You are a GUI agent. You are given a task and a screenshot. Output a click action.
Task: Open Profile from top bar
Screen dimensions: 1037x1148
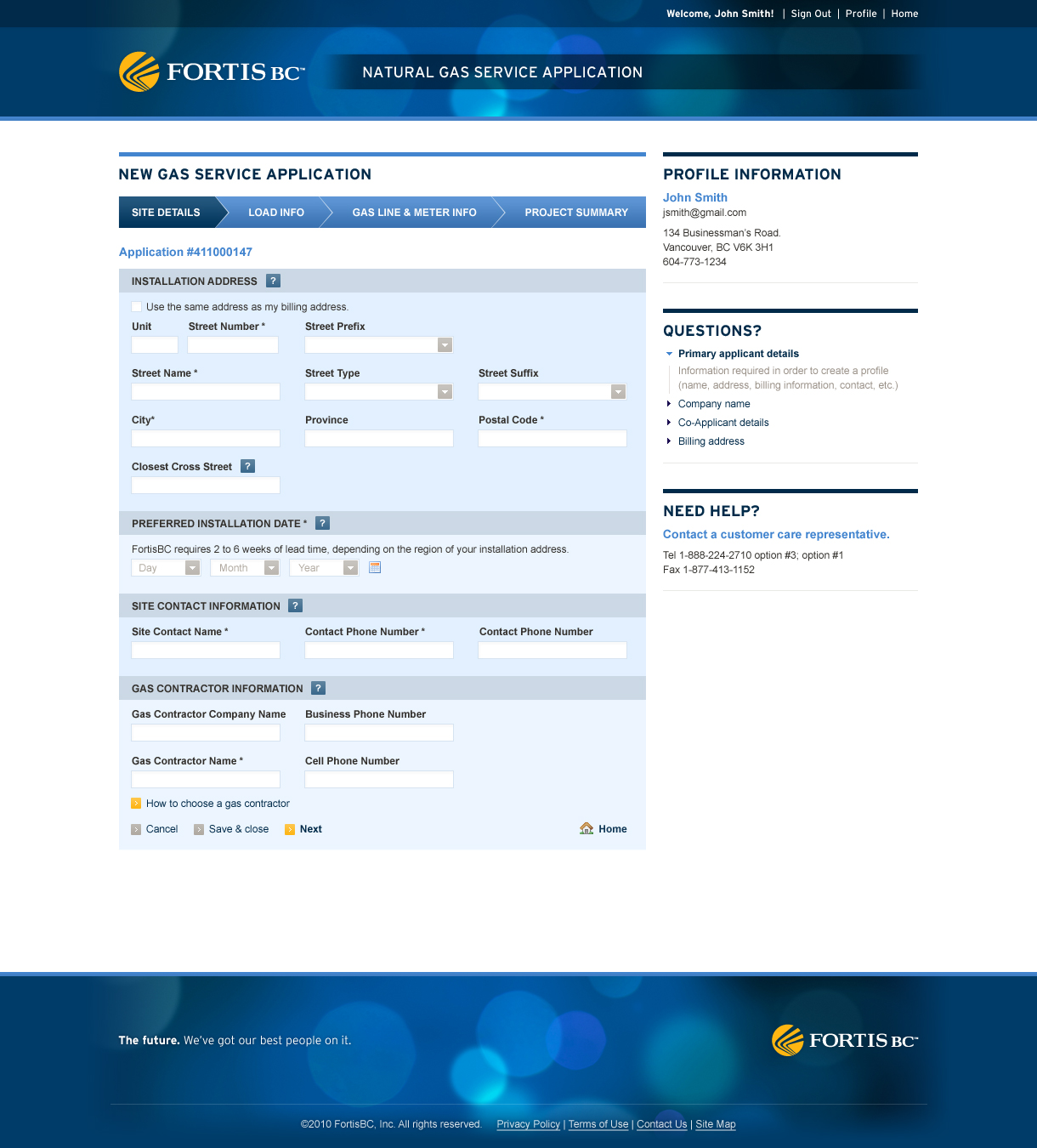tap(861, 14)
